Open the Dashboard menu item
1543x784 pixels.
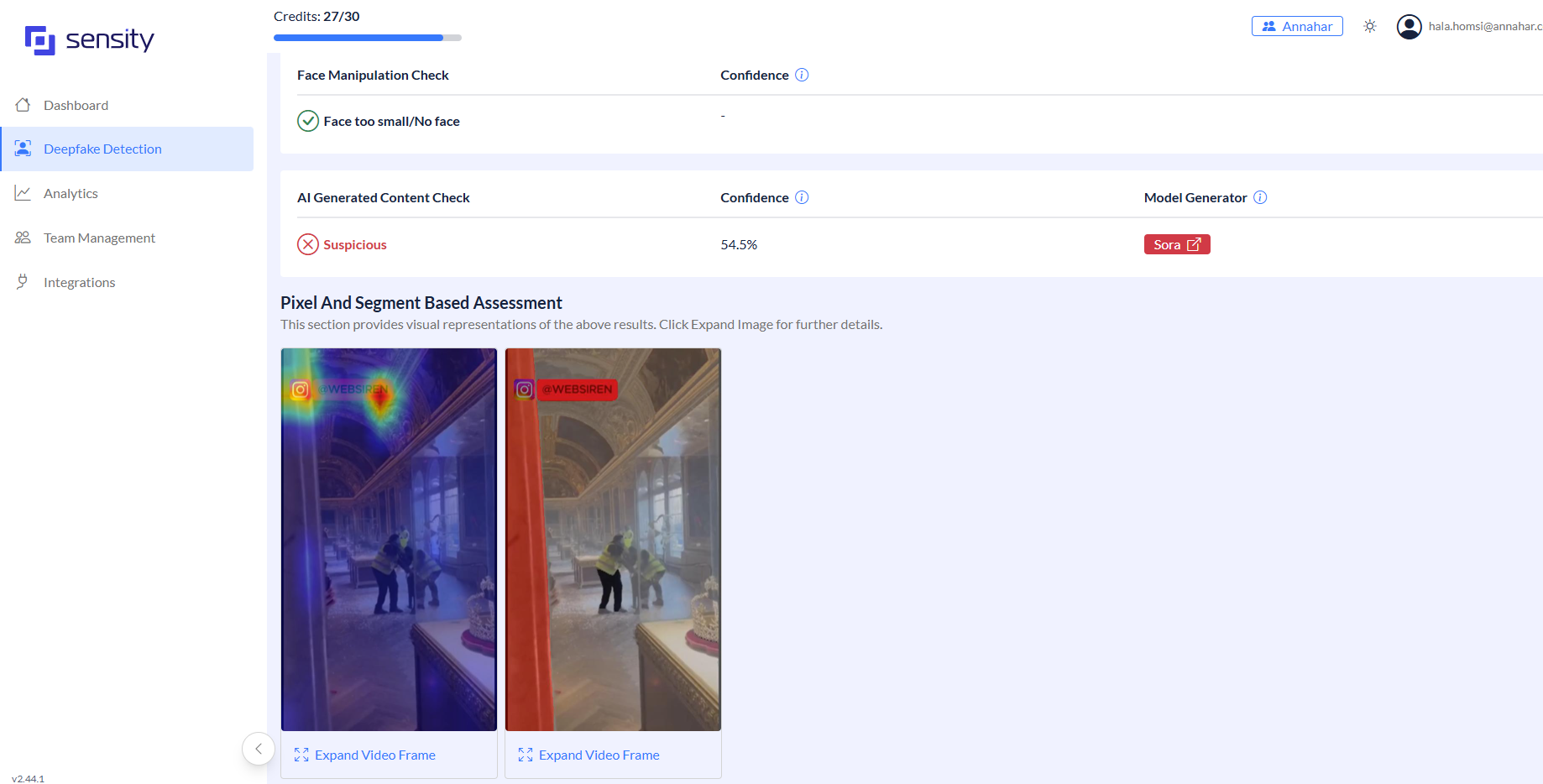click(76, 105)
